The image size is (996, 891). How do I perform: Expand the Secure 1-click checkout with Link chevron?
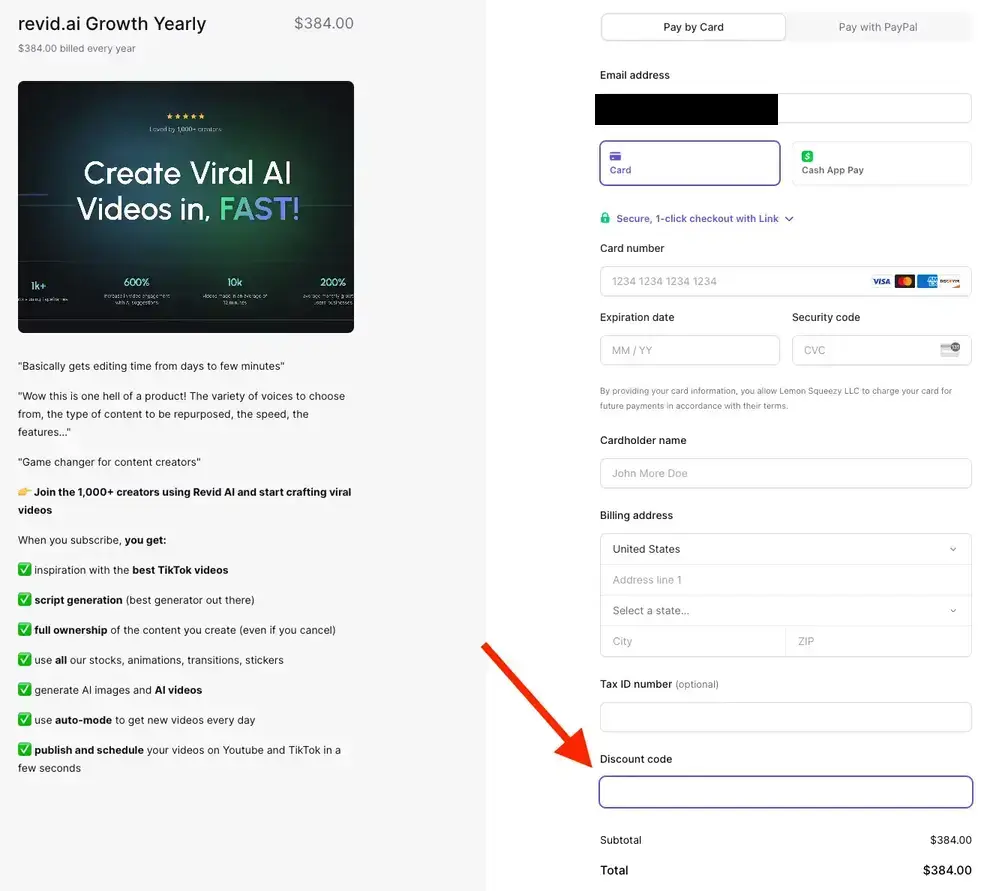point(789,219)
